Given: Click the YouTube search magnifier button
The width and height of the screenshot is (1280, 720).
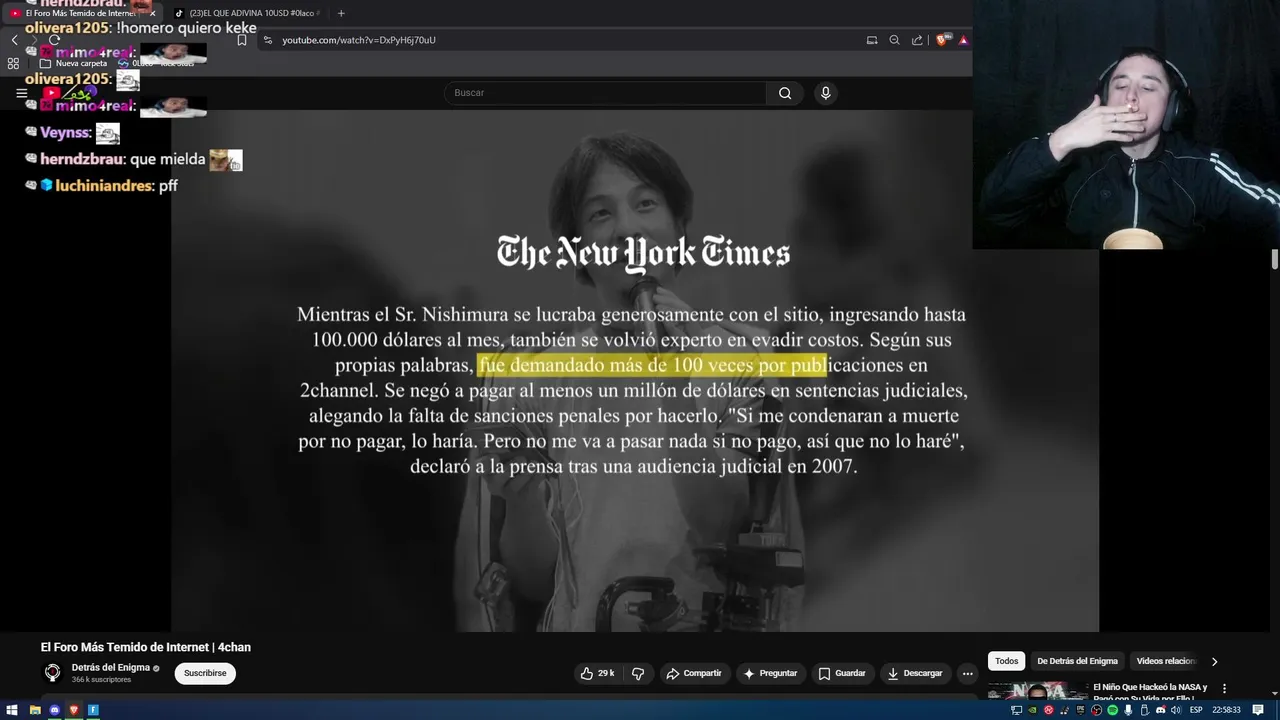Looking at the screenshot, I should [x=785, y=93].
